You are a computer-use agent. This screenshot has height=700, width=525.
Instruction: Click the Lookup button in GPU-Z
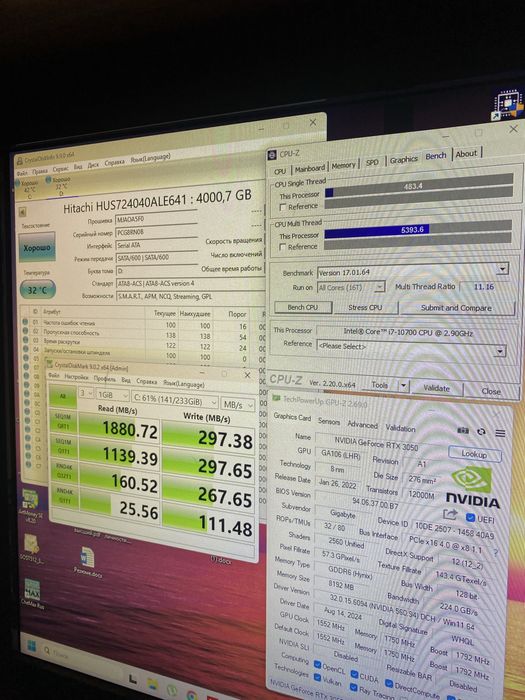coord(474,454)
